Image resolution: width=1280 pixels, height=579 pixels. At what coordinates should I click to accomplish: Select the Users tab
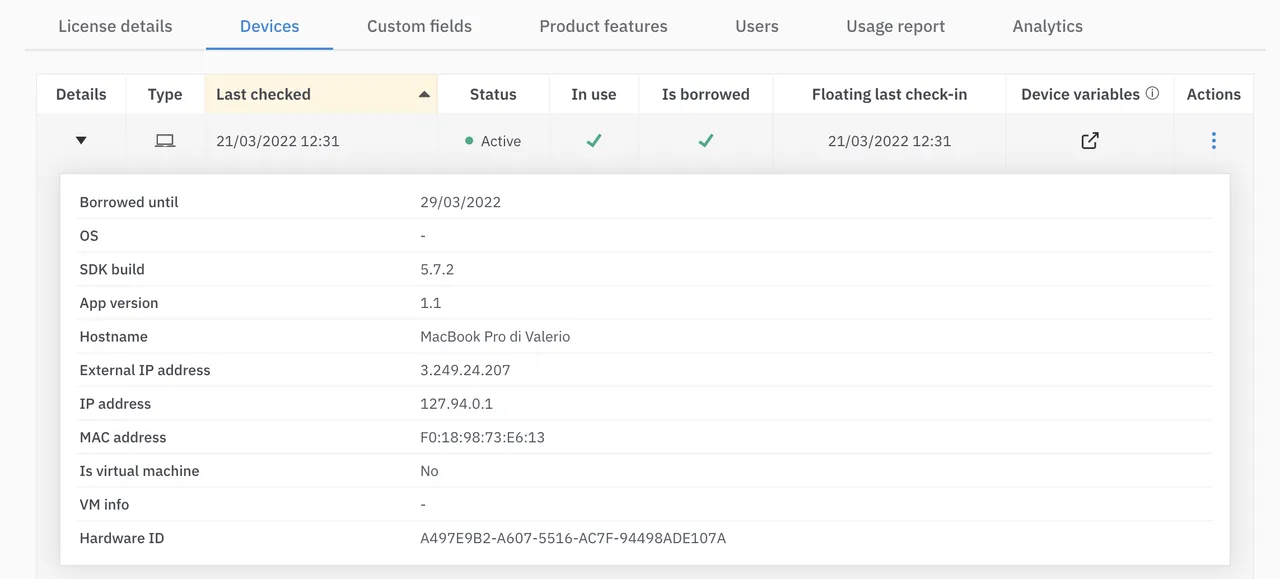[756, 26]
